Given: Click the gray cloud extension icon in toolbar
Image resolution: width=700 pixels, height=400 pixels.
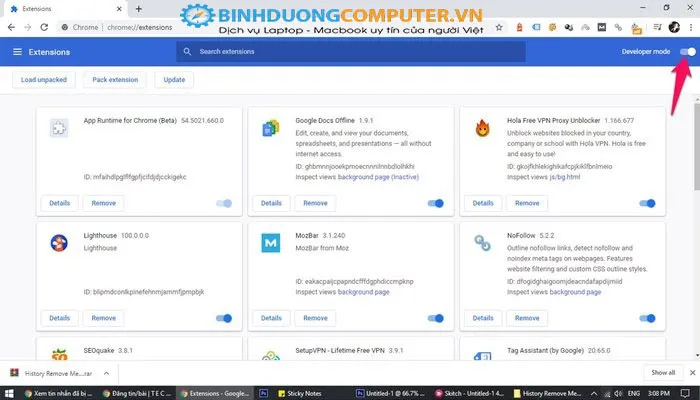Looking at the screenshot, I should 585,27.
